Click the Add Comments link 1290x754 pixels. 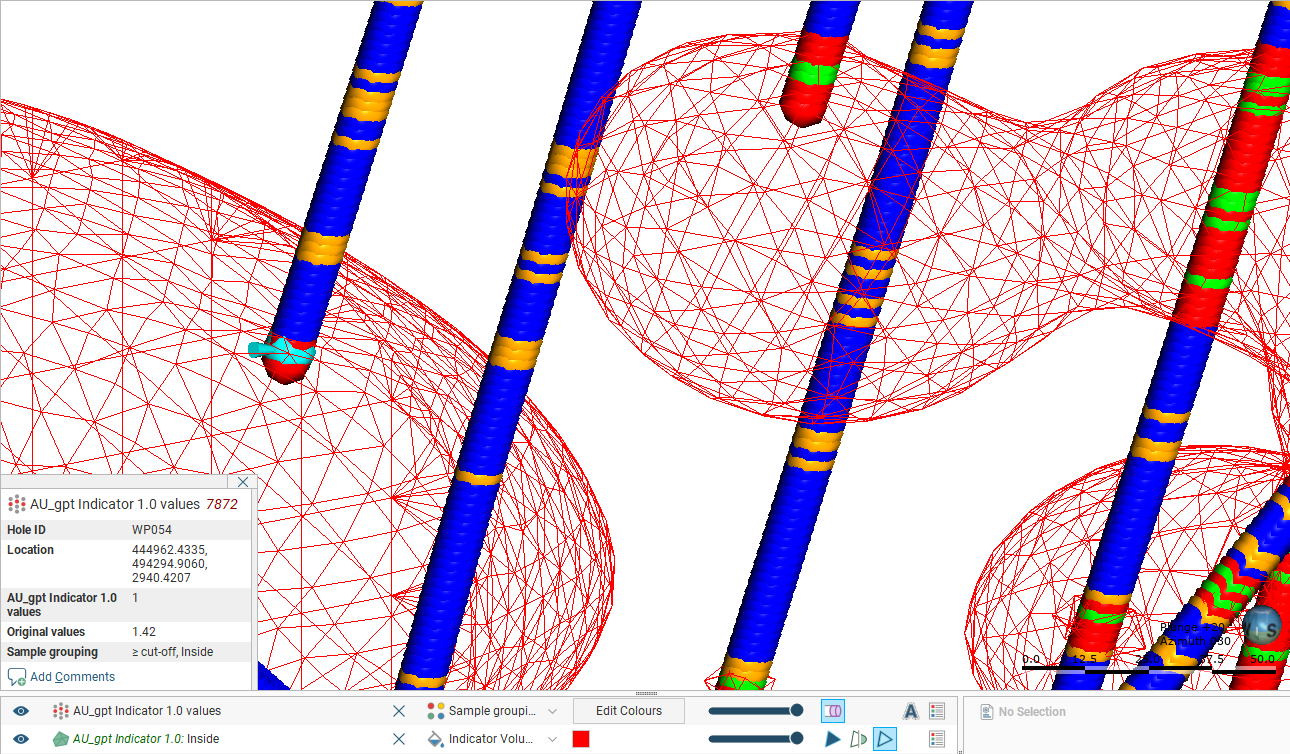[x=72, y=677]
